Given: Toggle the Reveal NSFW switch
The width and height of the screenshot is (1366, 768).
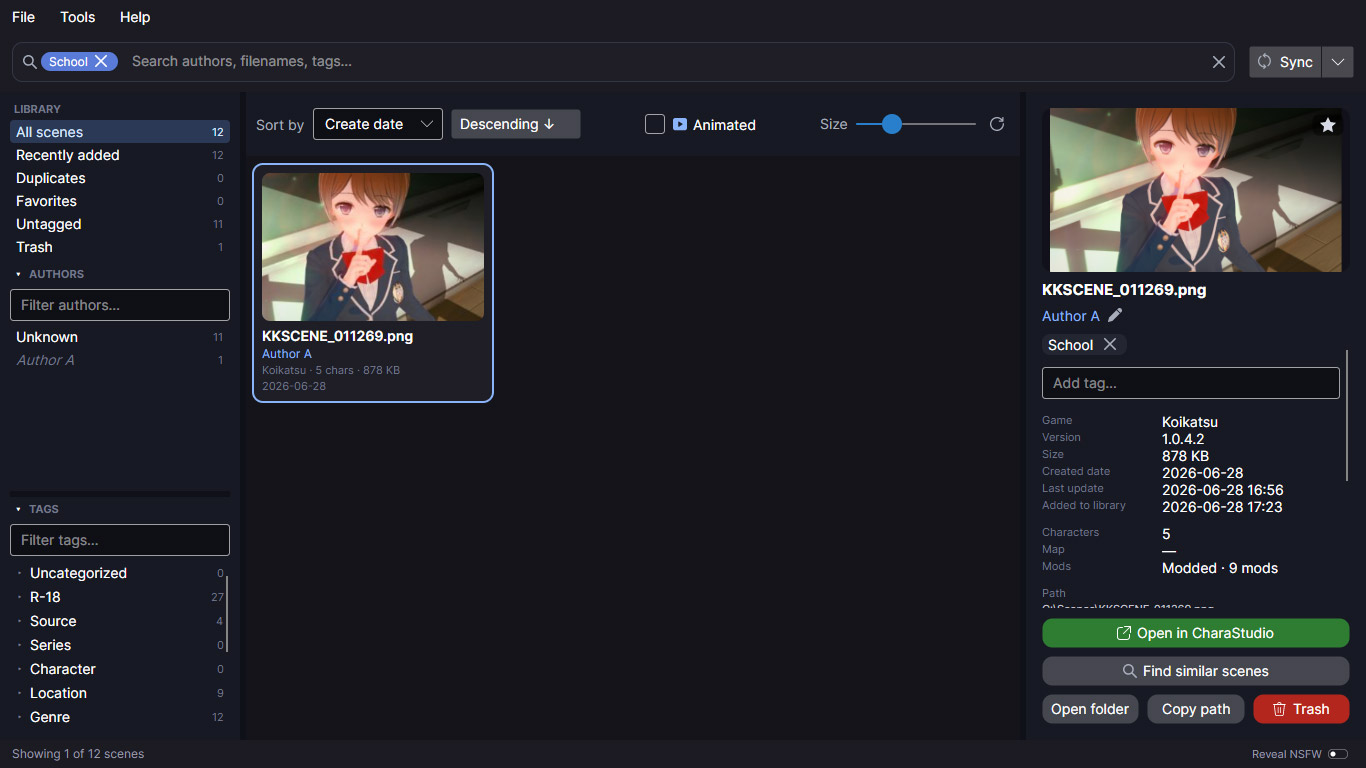Looking at the screenshot, I should pos(1339,754).
